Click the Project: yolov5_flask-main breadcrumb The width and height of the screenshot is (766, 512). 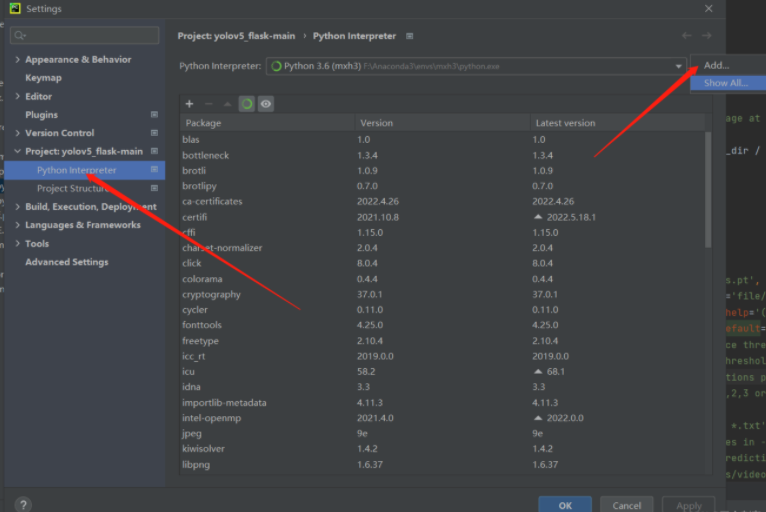point(236,36)
